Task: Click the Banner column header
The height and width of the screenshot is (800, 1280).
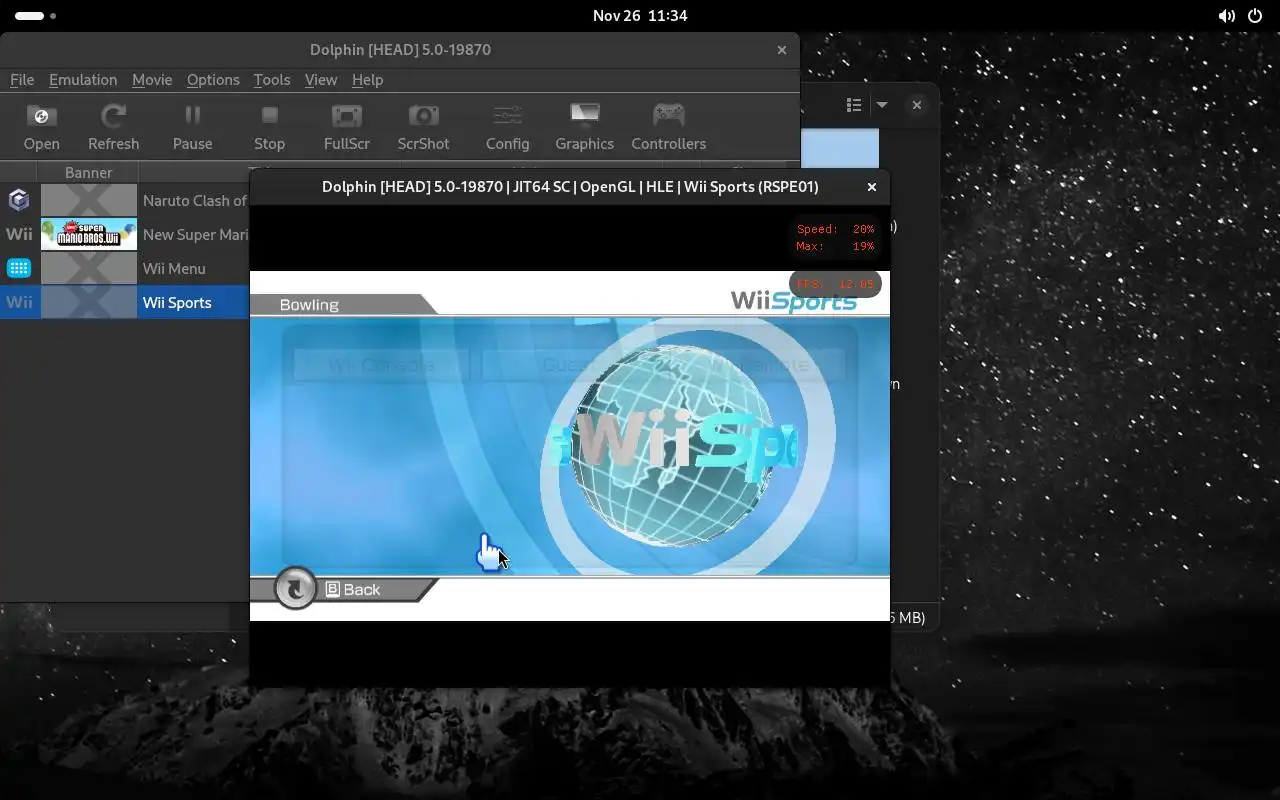Action: (89, 172)
